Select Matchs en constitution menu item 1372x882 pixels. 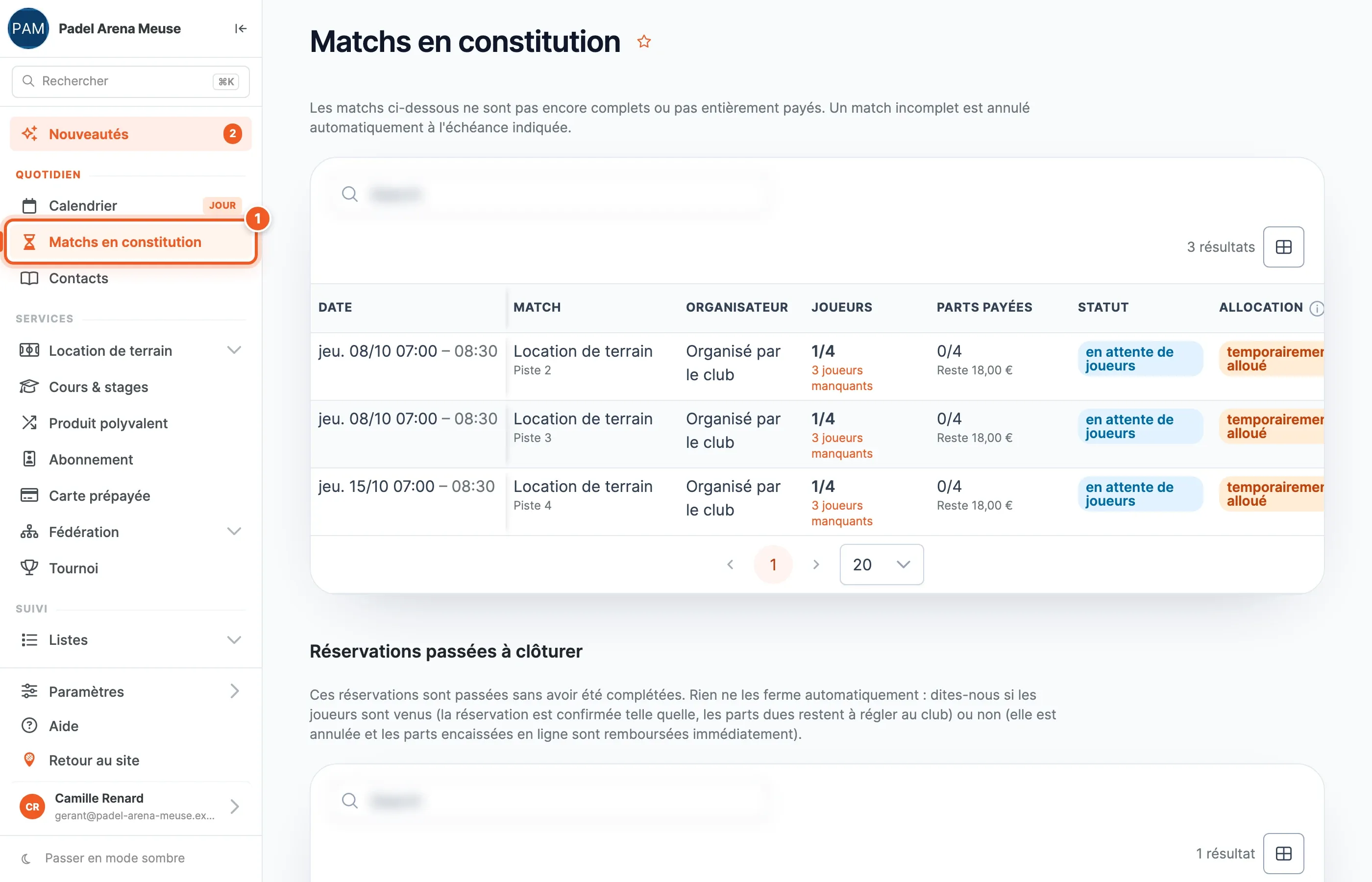[x=130, y=242]
